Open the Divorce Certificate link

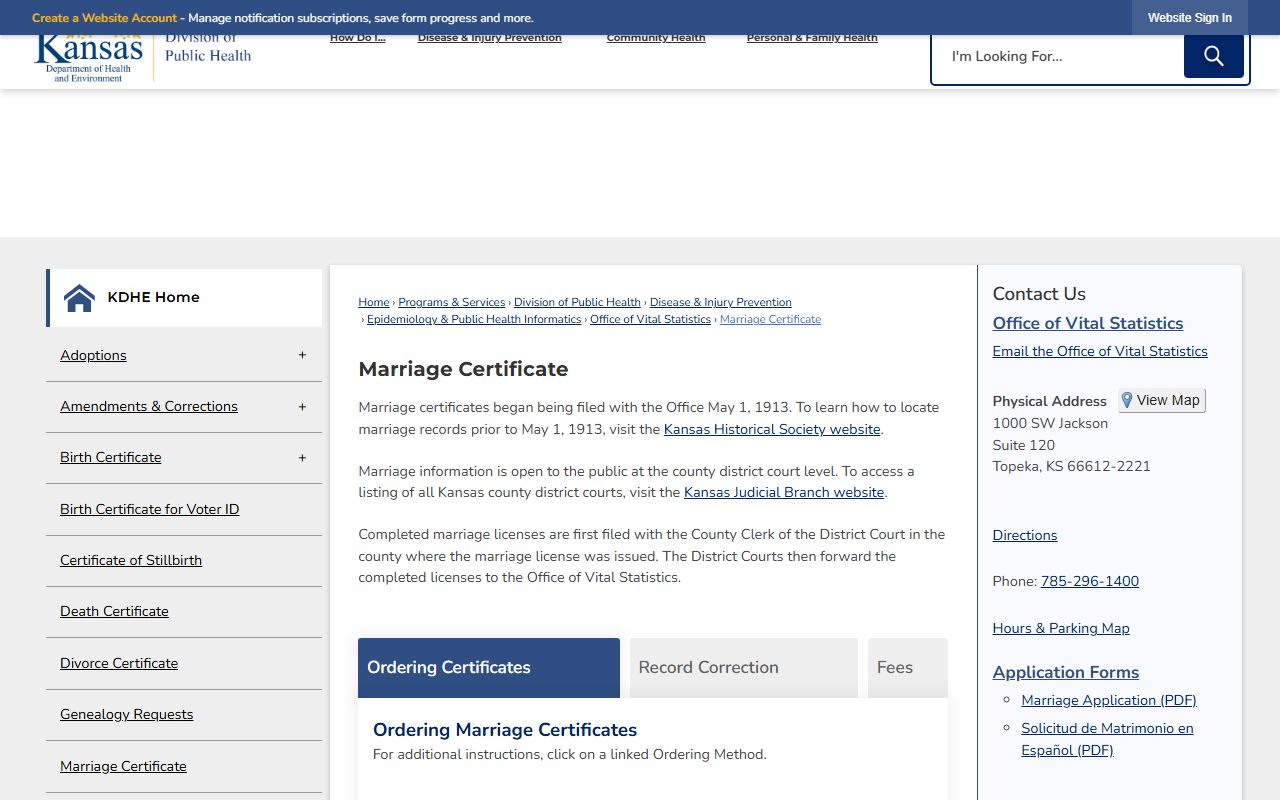click(x=119, y=663)
